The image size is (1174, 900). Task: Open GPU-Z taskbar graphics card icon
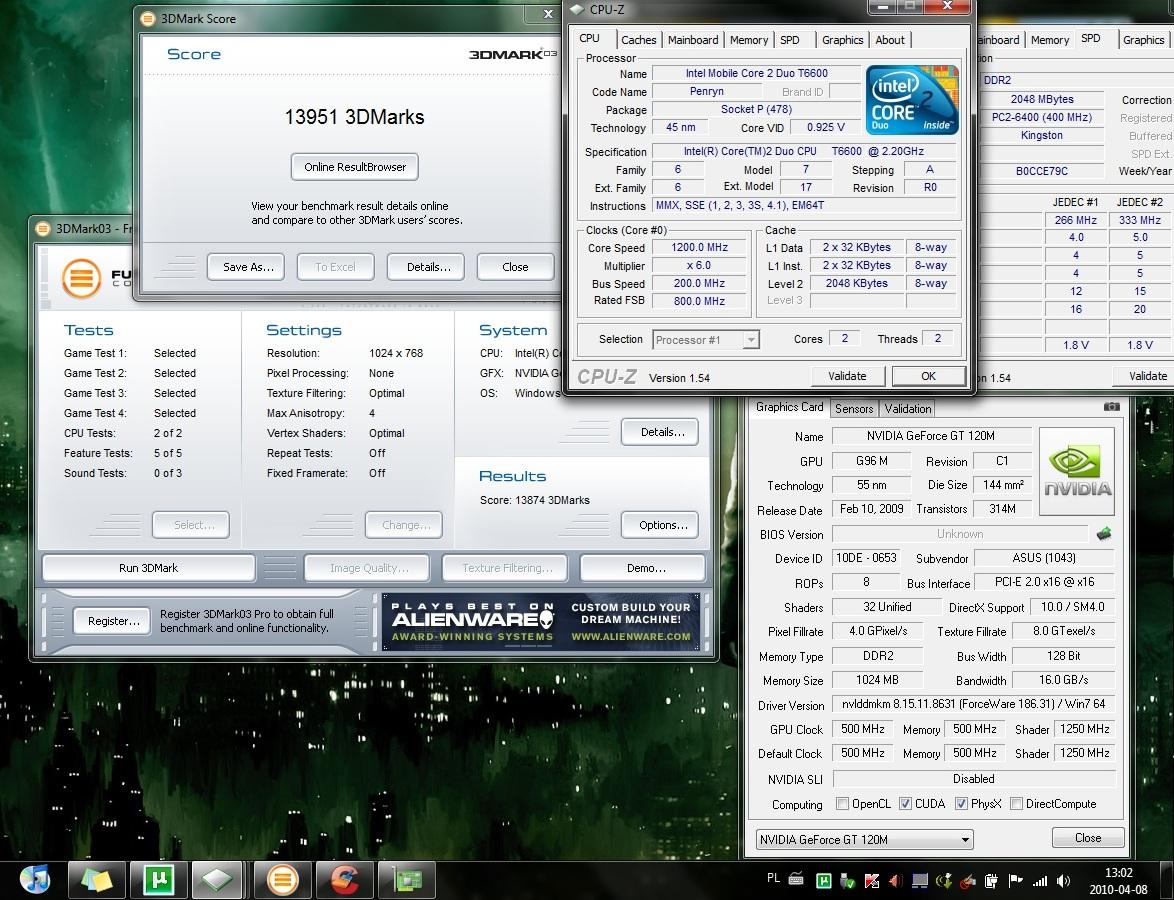tap(407, 879)
